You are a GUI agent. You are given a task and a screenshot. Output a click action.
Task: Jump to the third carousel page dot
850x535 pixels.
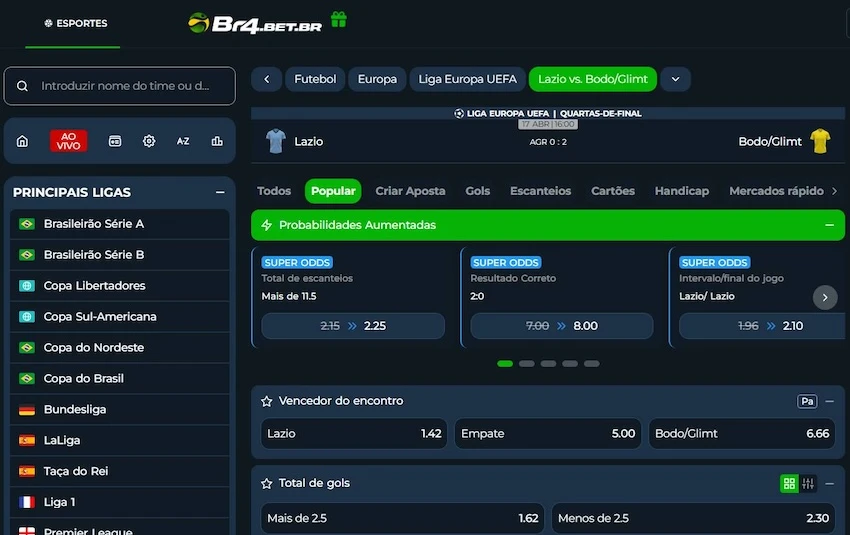pyautogui.click(x=548, y=364)
